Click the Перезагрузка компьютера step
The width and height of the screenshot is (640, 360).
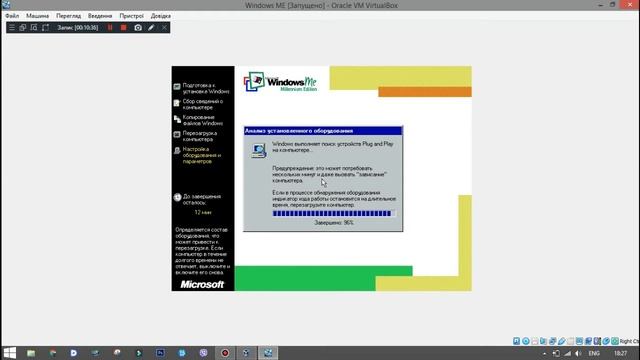click(200, 136)
